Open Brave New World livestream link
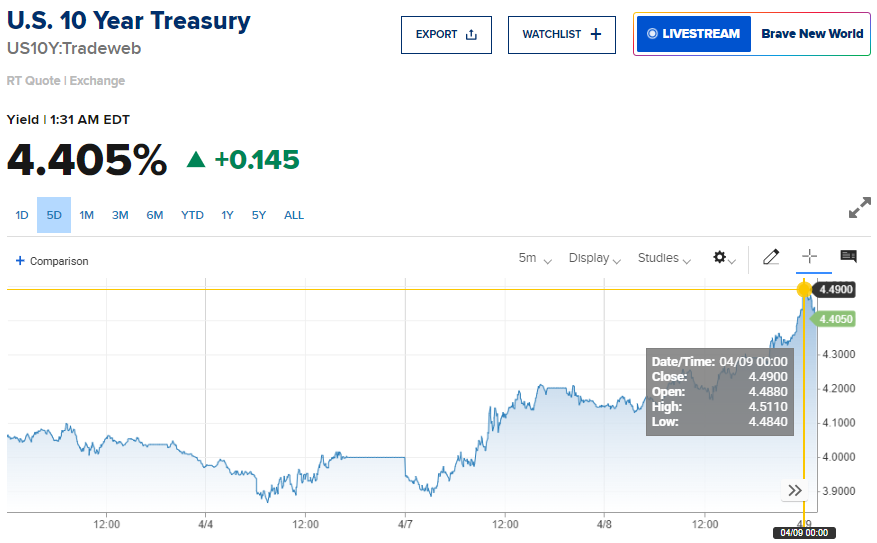Viewport: 877px width, 543px height. click(811, 34)
